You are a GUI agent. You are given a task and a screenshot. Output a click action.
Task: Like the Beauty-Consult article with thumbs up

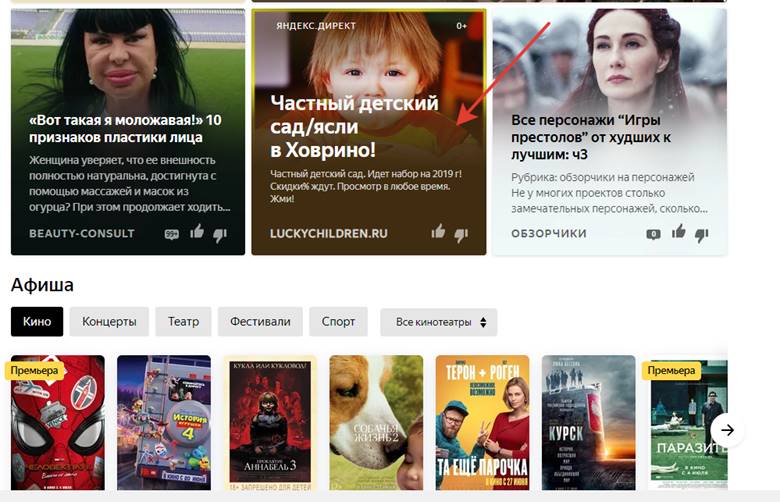[x=197, y=233]
